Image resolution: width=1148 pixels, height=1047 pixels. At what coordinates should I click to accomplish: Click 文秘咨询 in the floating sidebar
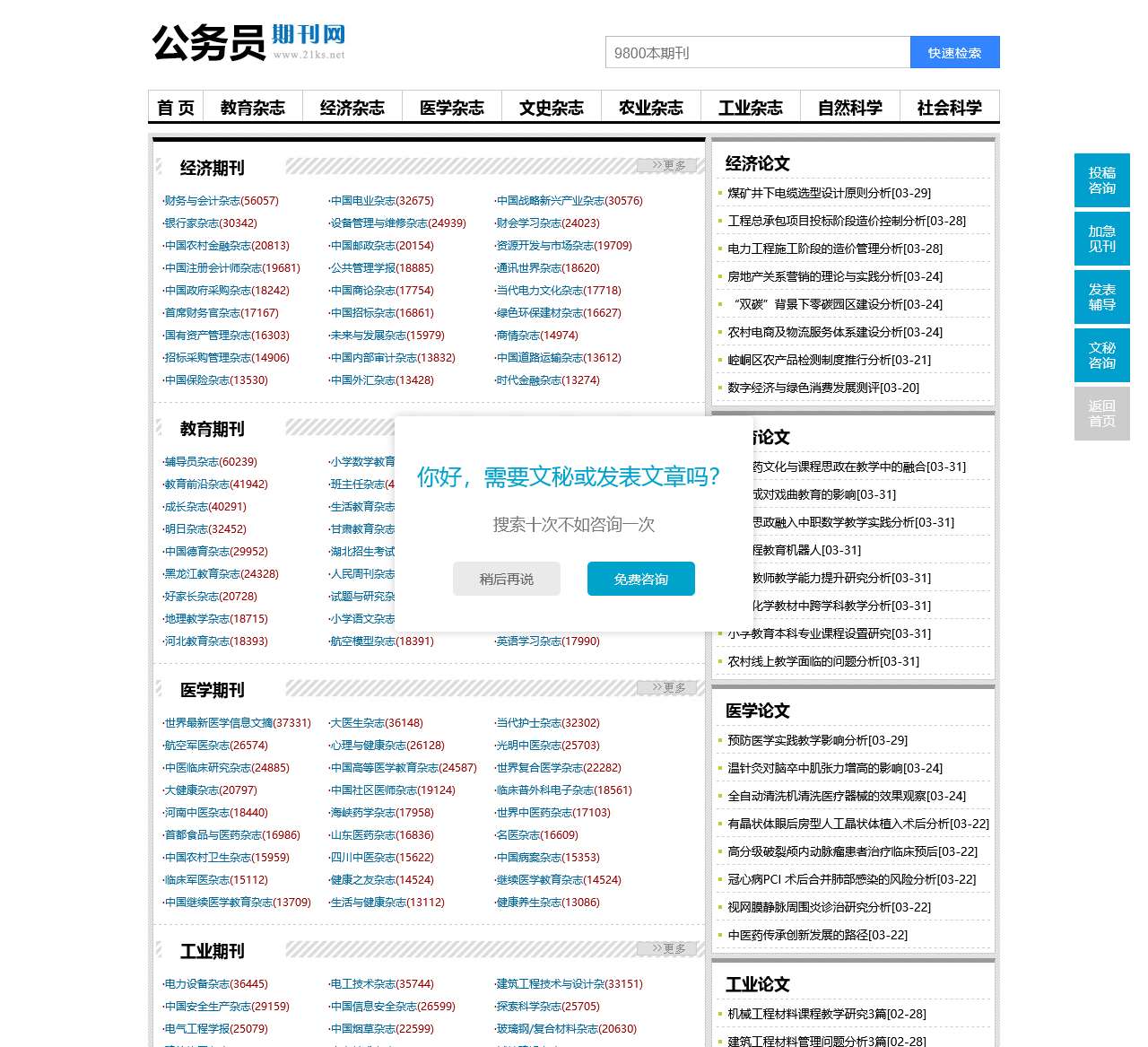pyautogui.click(x=1101, y=355)
